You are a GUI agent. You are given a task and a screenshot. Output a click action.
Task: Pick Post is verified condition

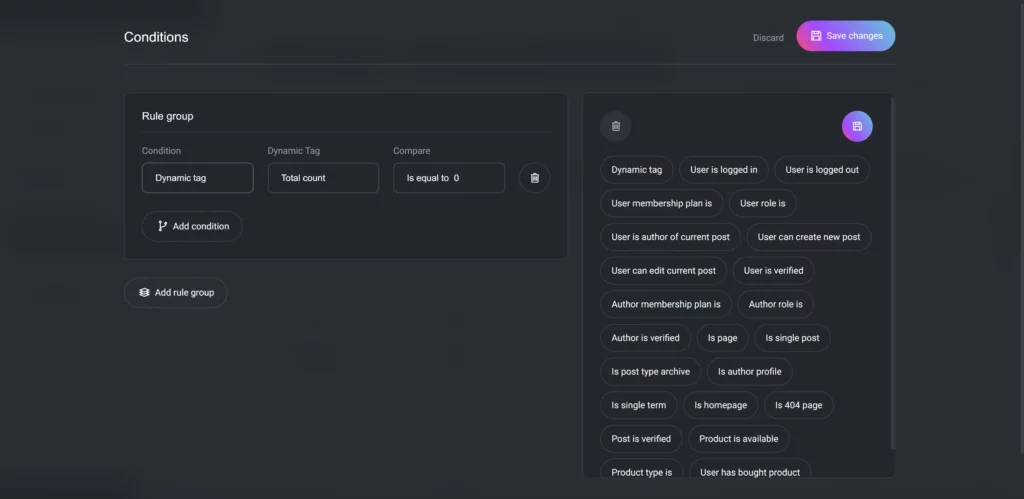(641, 439)
